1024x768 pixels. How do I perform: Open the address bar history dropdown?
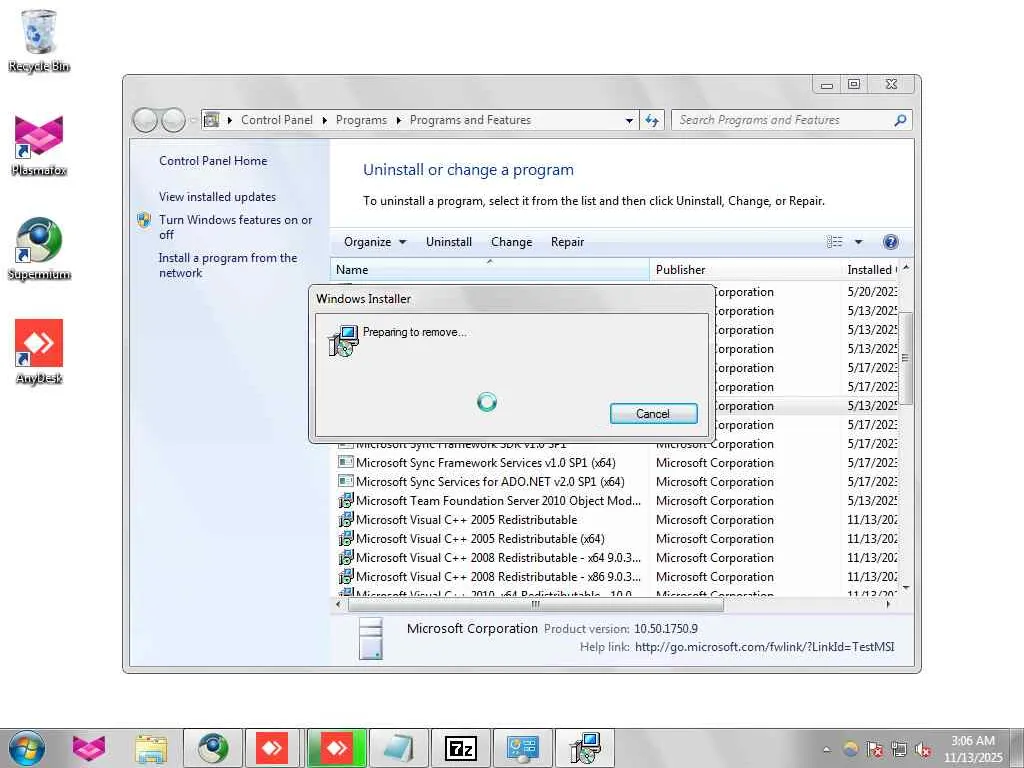coord(629,120)
